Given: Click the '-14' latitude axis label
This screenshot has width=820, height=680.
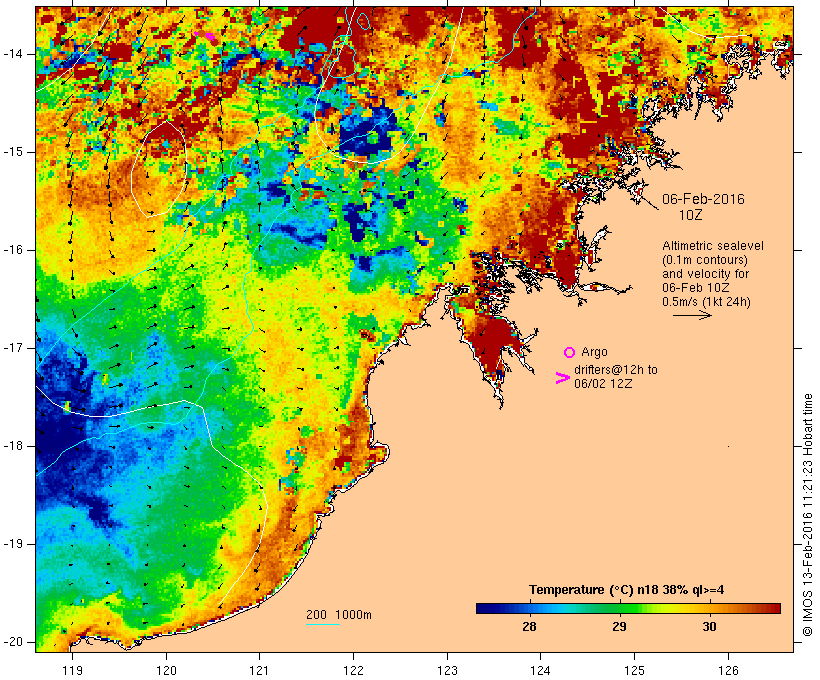Looking at the screenshot, I should [13, 54].
